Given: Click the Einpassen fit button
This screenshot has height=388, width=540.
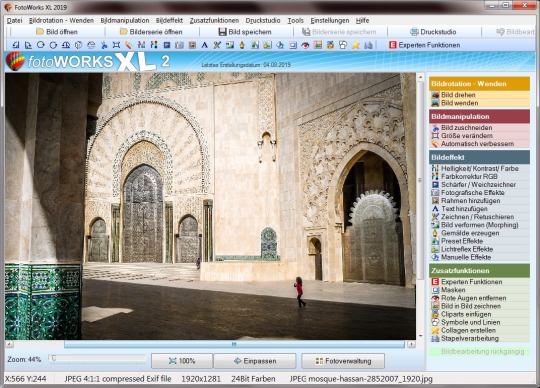Looking at the screenshot, I should pyautogui.click(x=255, y=361).
